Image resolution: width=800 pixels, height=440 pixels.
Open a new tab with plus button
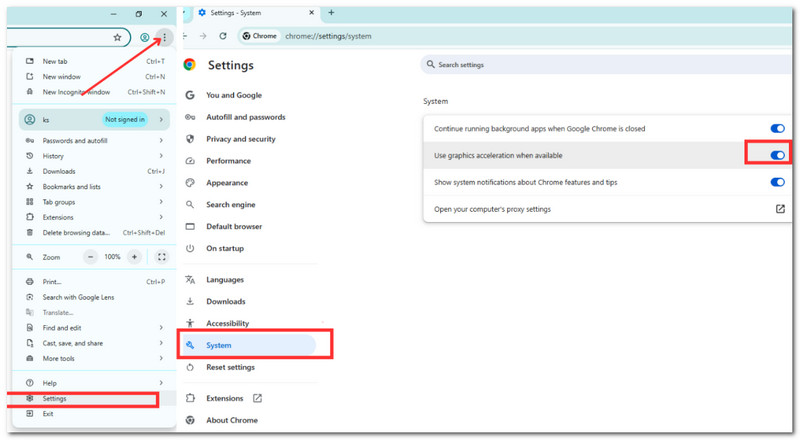(331, 13)
